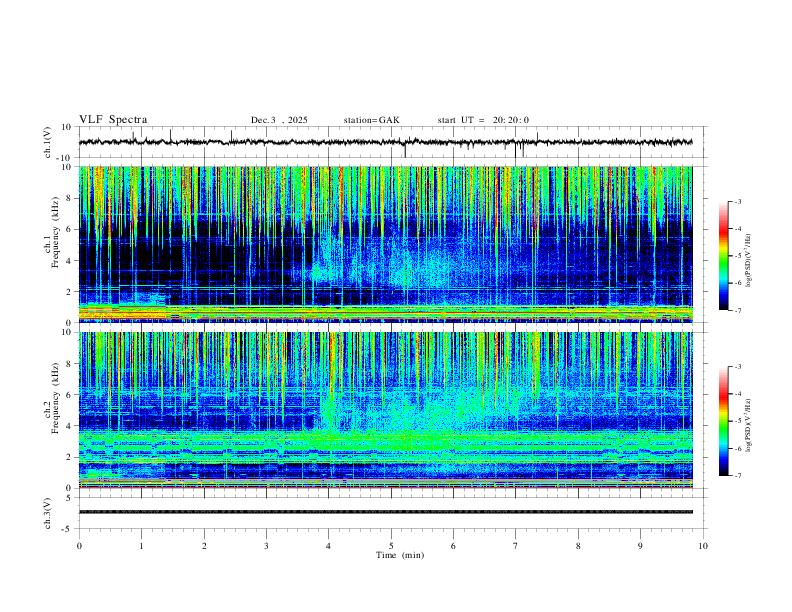
Task: Click the ch.2 green band near 3 kHz
Action: pos(386,439)
